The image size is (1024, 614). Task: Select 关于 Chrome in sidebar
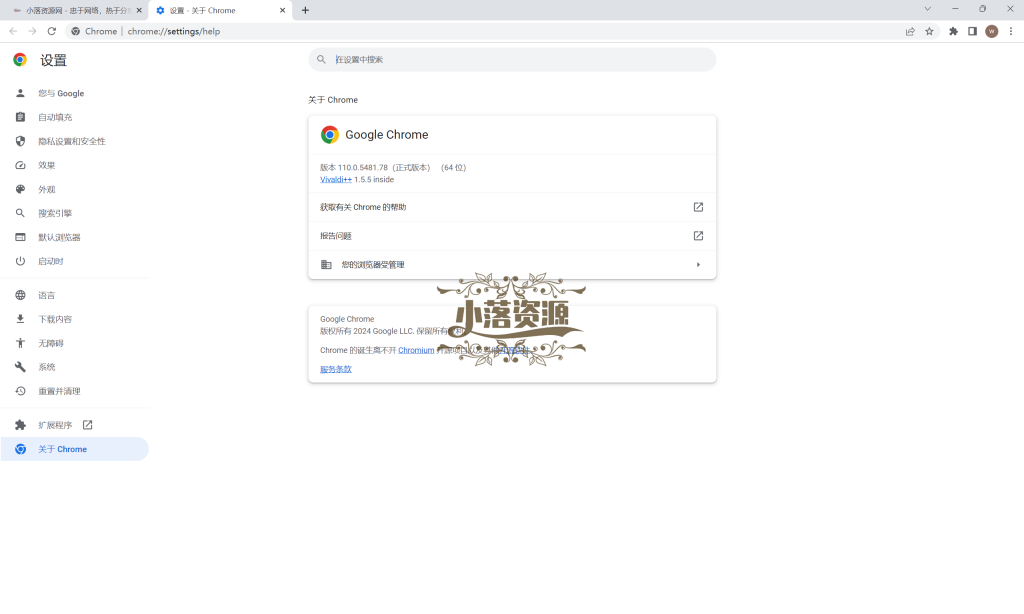[x=74, y=449]
